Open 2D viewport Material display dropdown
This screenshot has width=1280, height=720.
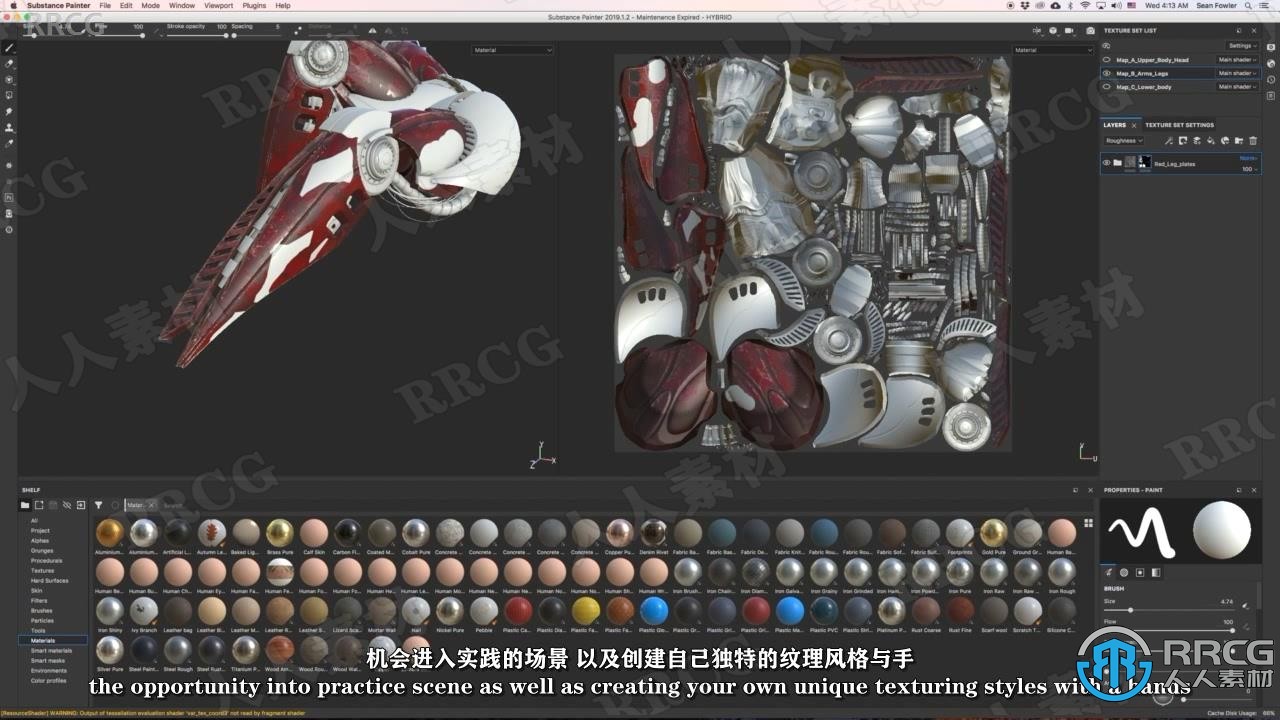coord(1054,50)
